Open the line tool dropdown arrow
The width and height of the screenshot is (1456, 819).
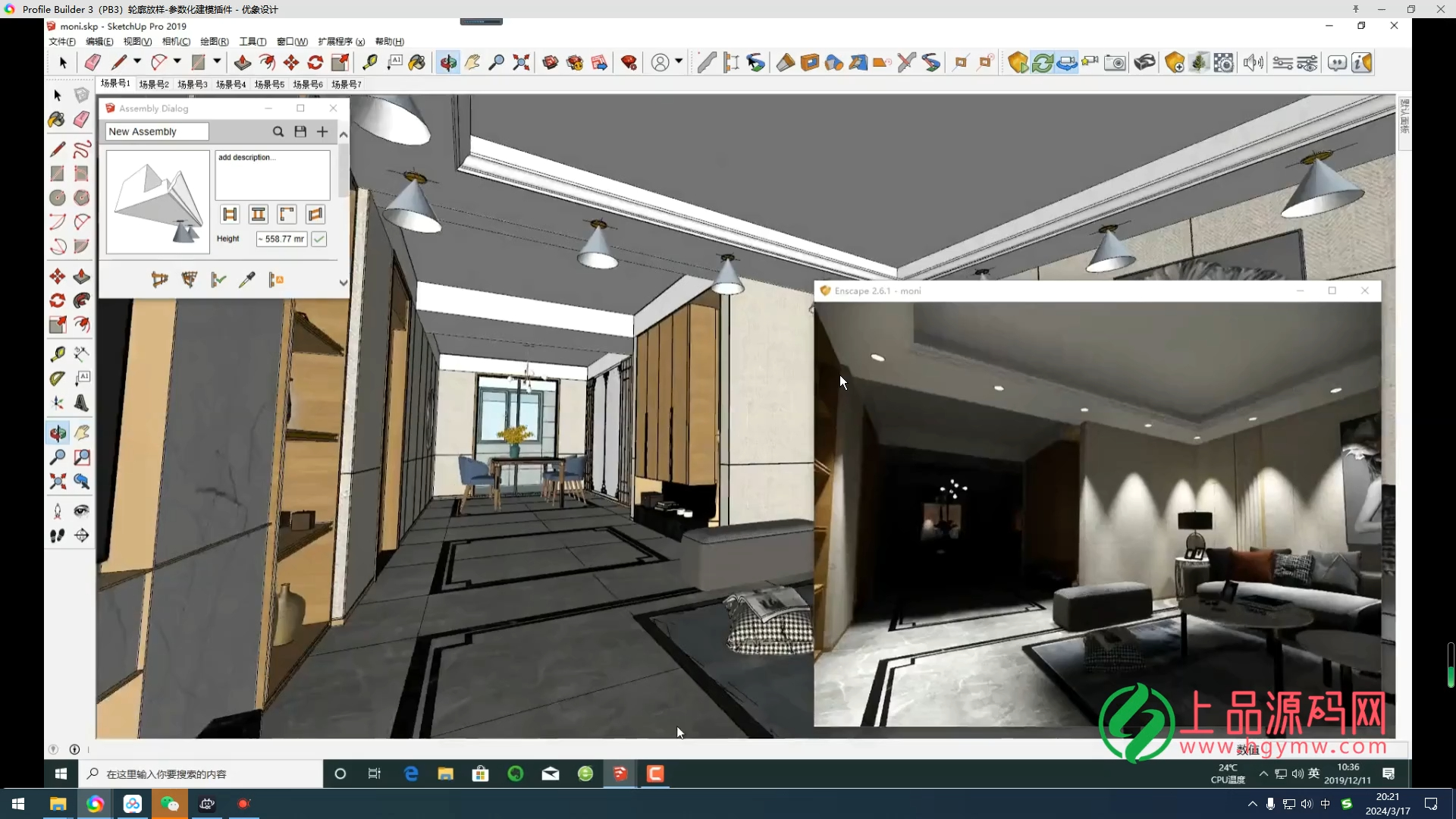(137, 61)
